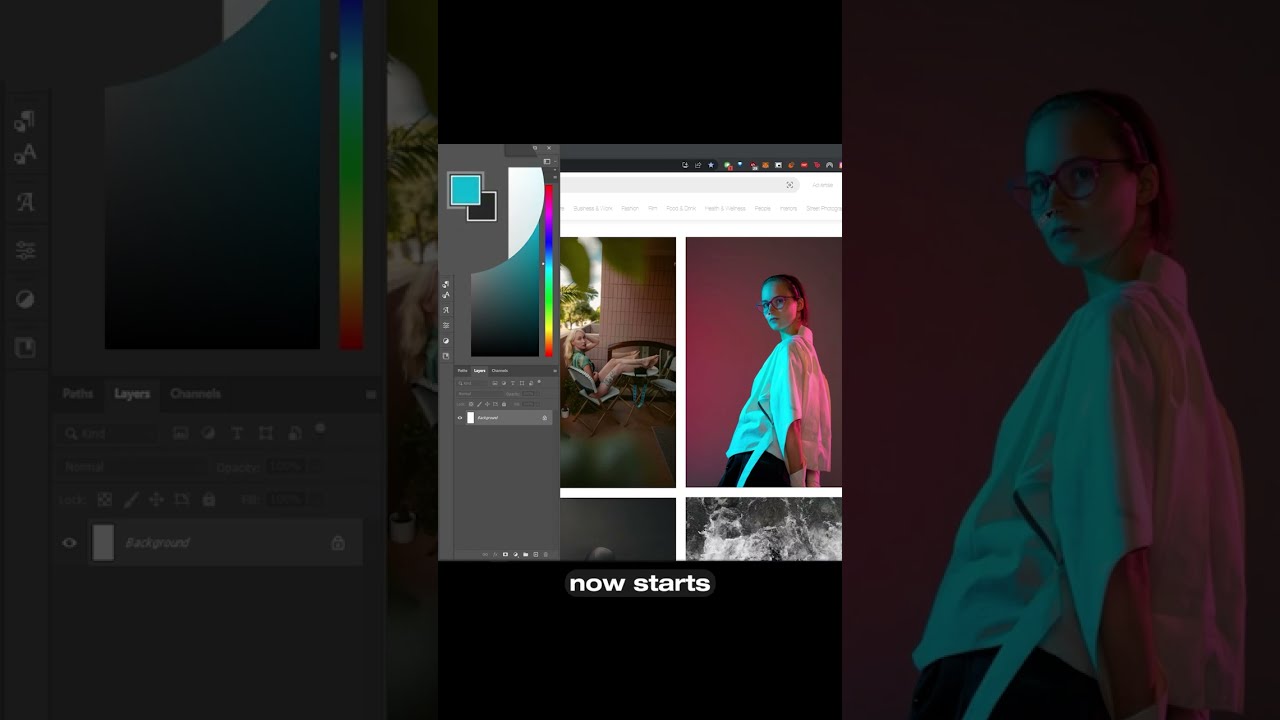Delete the layer with the trash icon
Image resolution: width=1280 pixels, height=720 pixels.
coord(545,554)
